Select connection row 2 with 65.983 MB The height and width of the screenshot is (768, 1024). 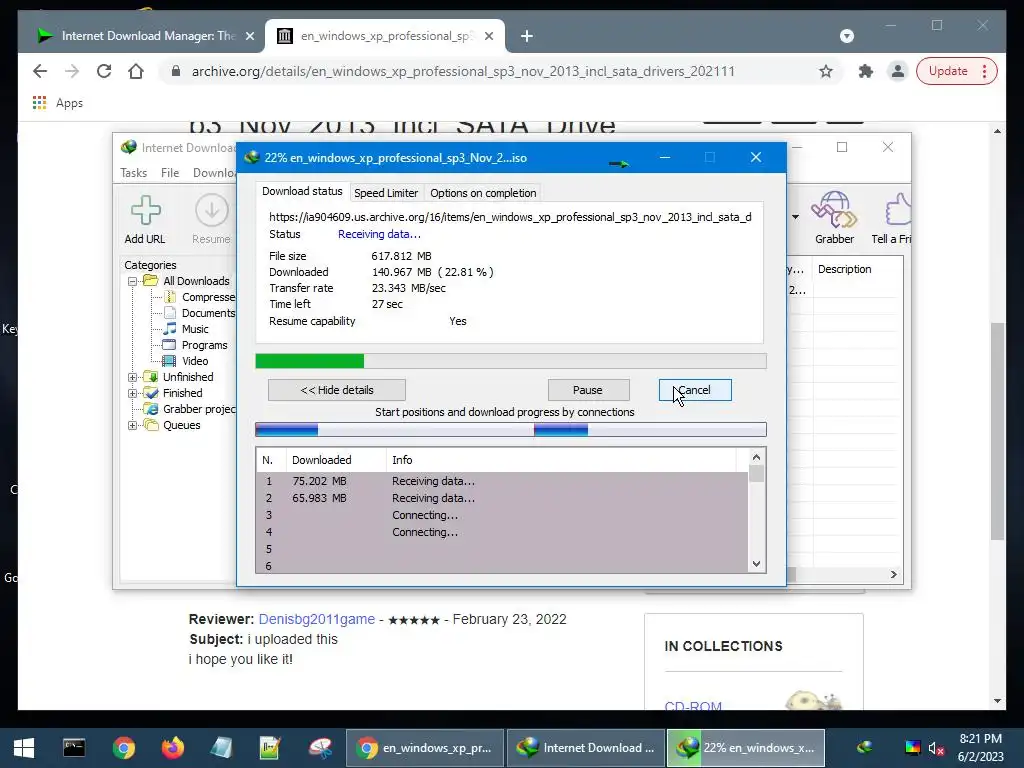tap(502, 498)
